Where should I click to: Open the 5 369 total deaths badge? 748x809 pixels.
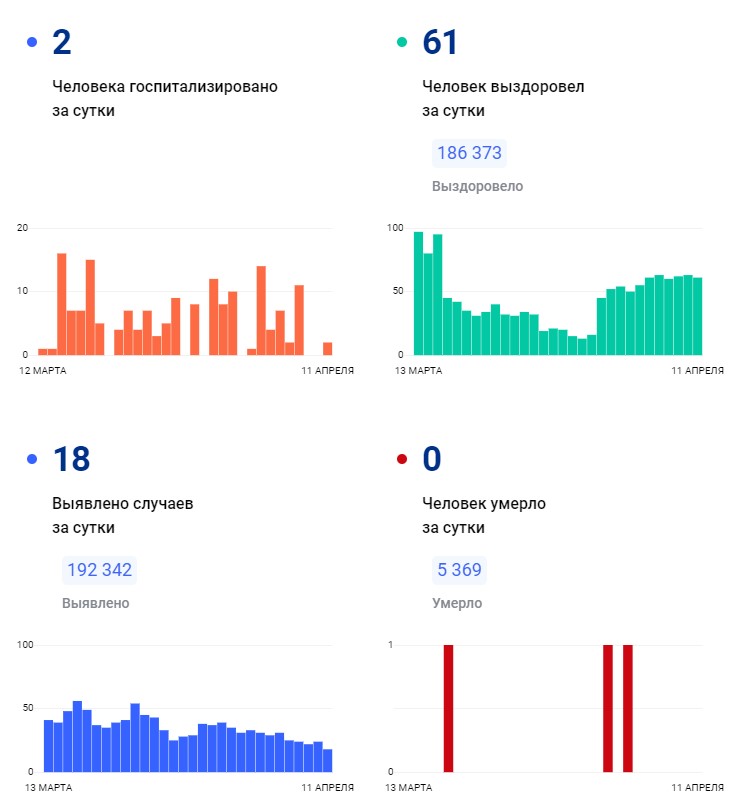459,570
